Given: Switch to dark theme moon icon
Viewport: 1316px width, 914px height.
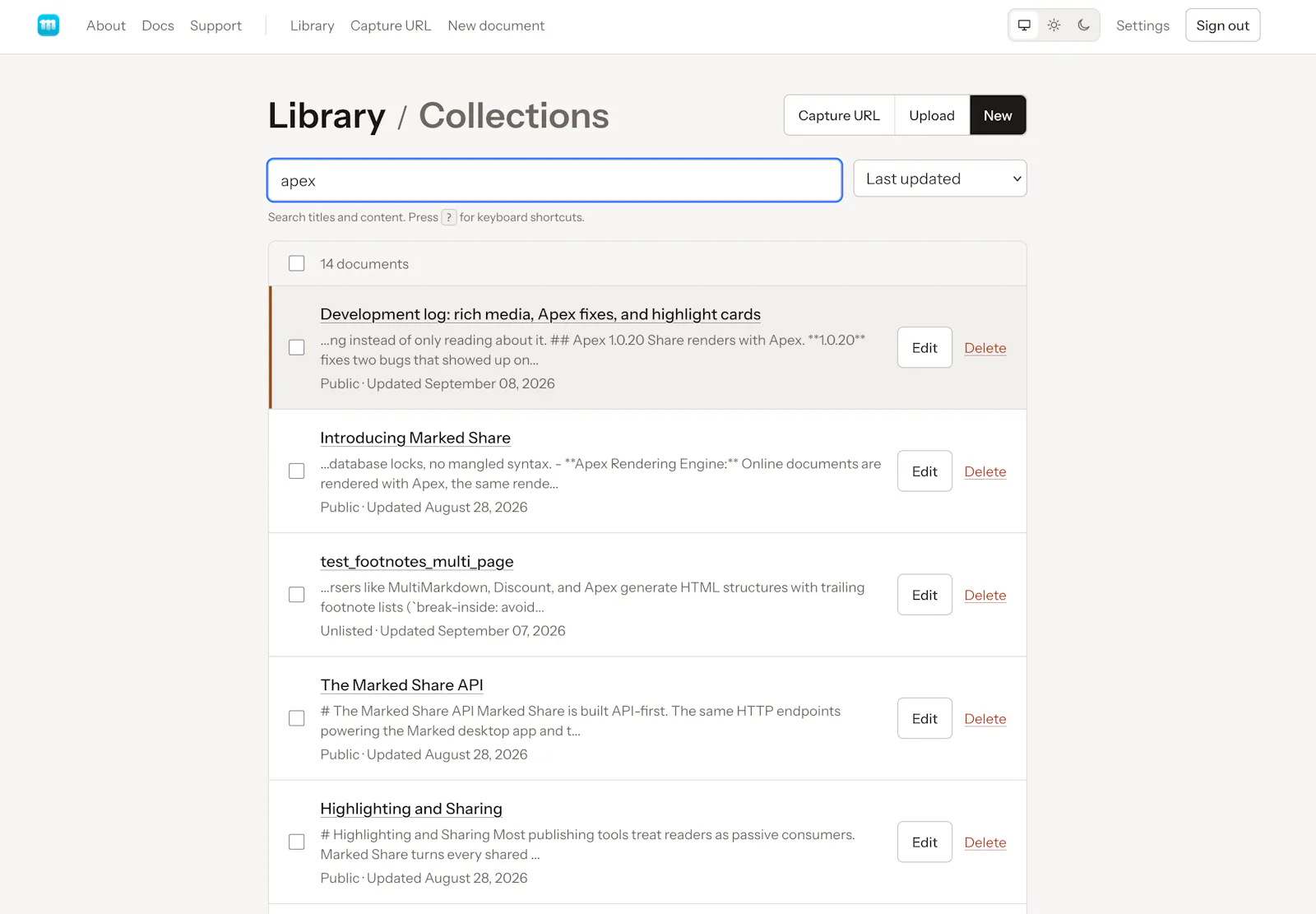Looking at the screenshot, I should pos(1083,26).
